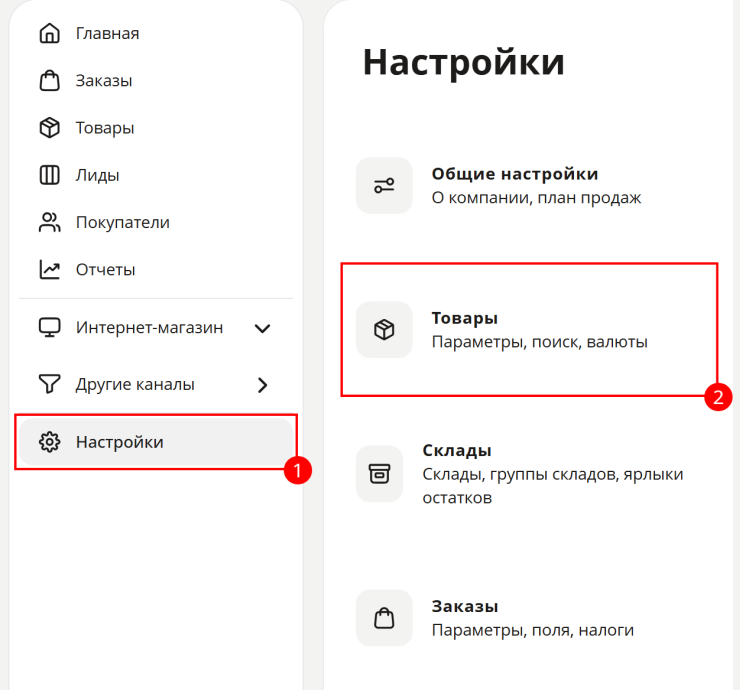740x690 pixels.
Task: Click the archive icon of Склады
Action: [379, 473]
